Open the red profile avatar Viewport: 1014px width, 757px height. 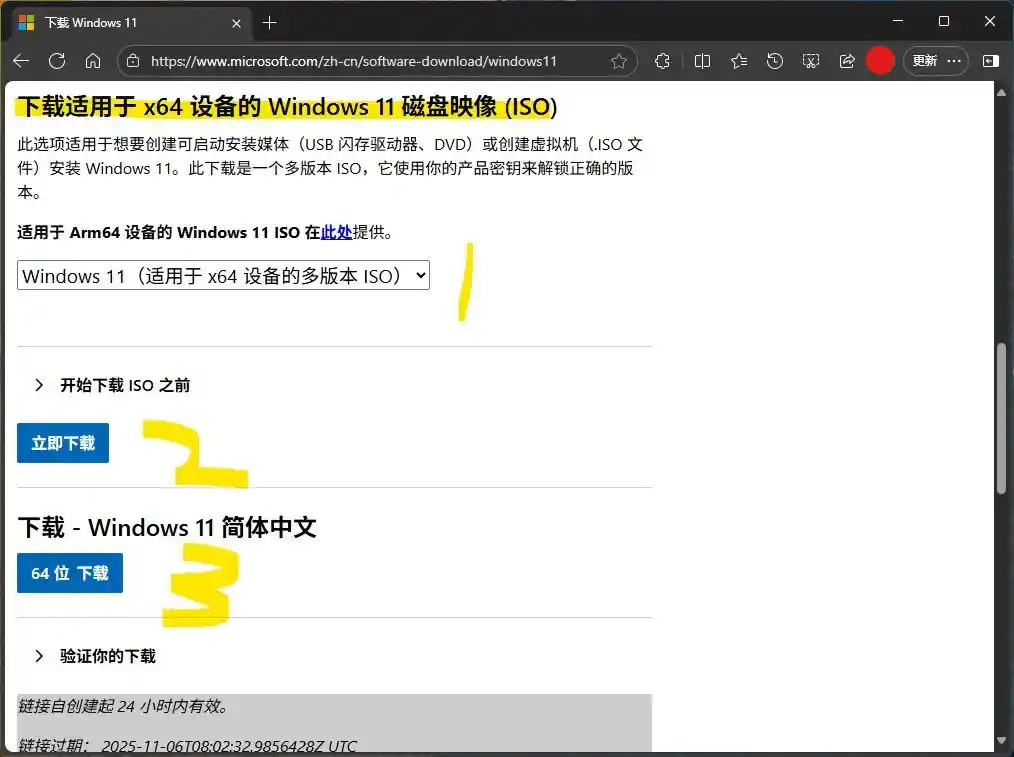click(x=880, y=61)
